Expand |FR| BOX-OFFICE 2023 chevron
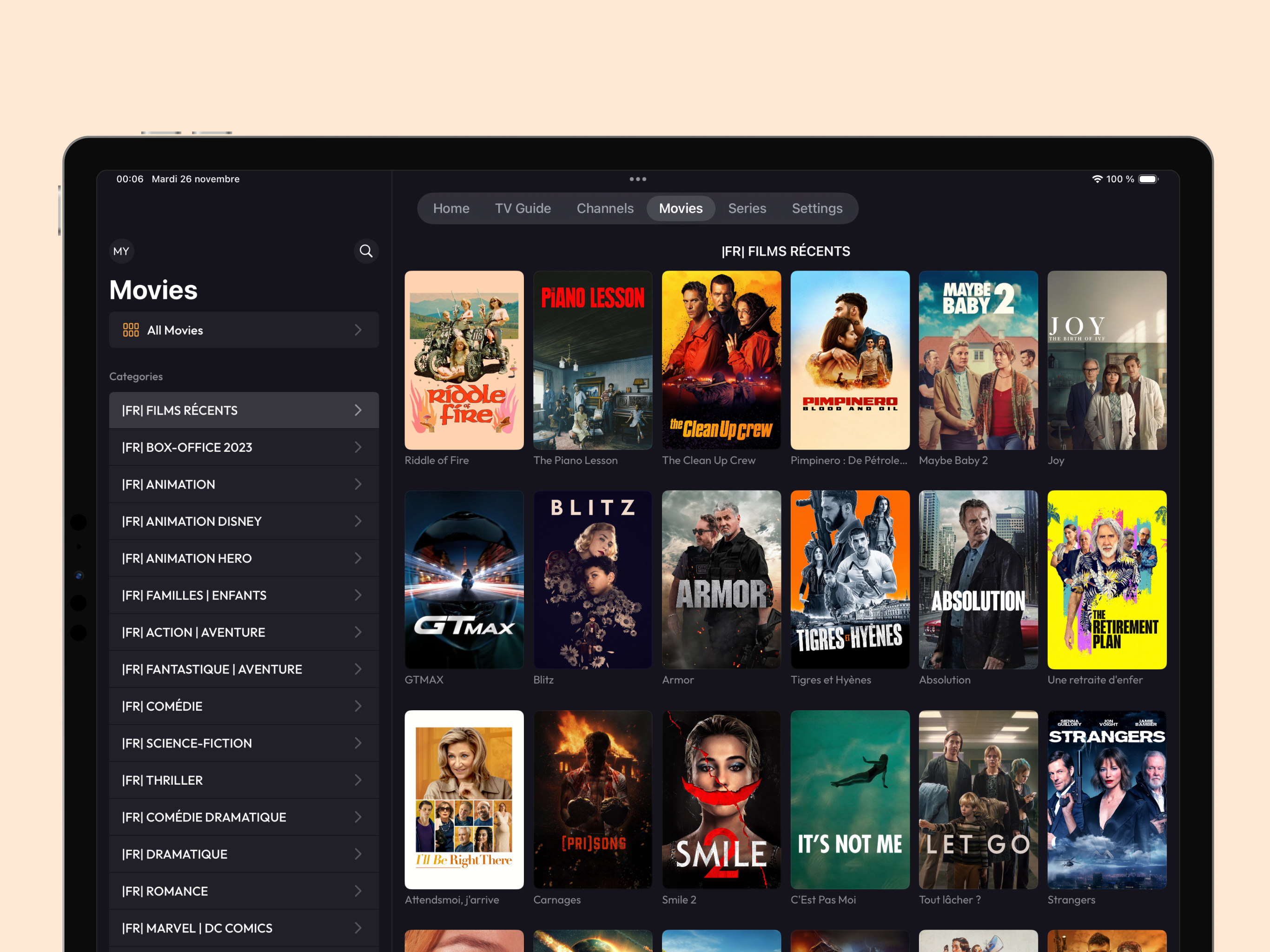The image size is (1270, 952). 357,447
